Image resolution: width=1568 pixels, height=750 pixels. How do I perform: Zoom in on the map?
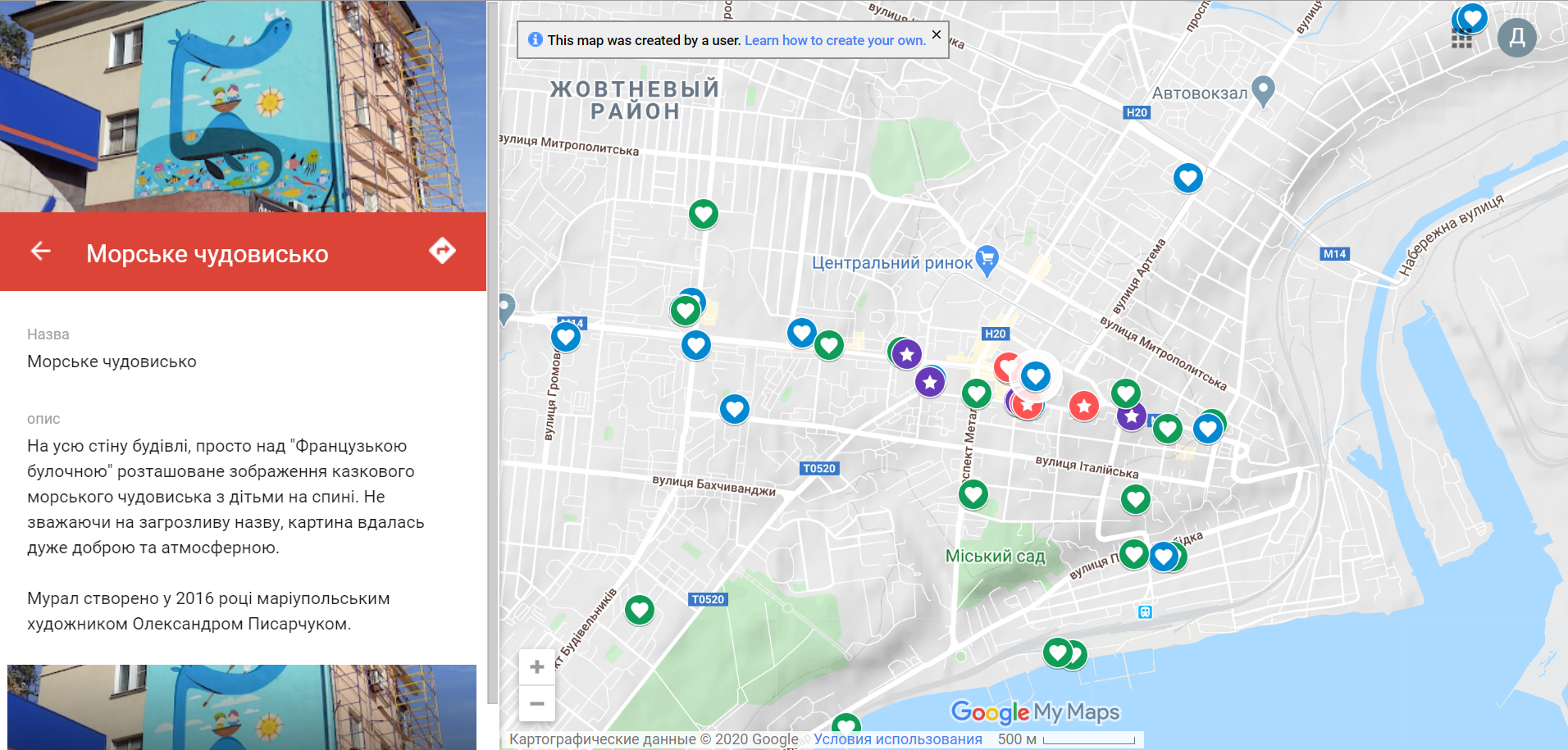[x=537, y=667]
